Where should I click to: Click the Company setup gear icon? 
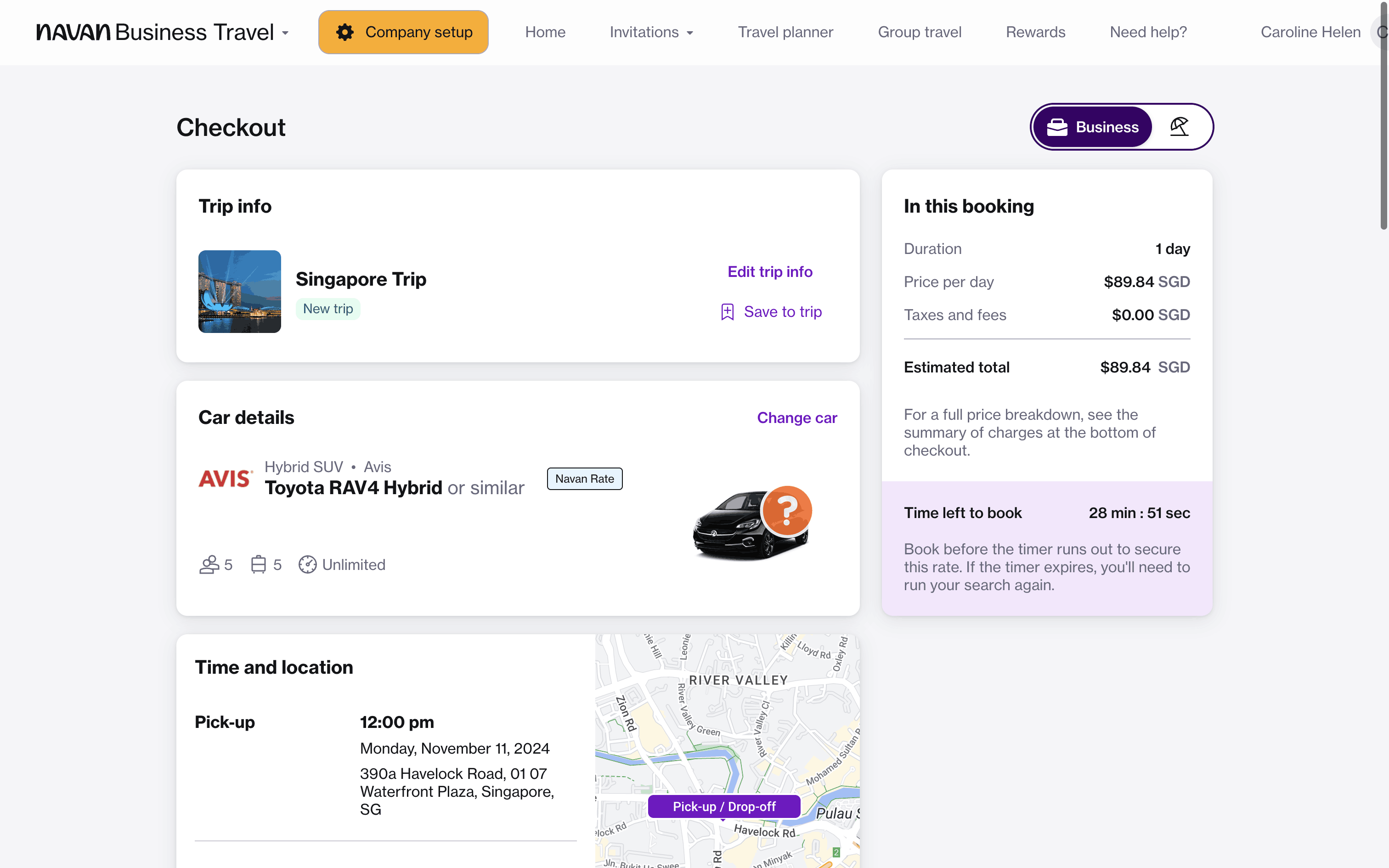pos(345,32)
